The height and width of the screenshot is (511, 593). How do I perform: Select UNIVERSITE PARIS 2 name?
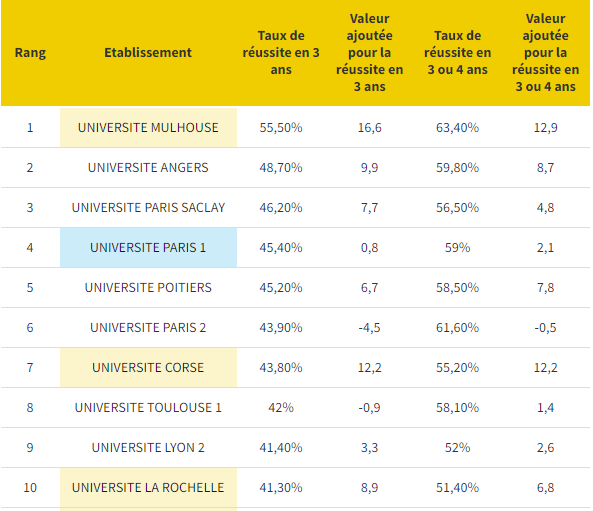(148, 328)
